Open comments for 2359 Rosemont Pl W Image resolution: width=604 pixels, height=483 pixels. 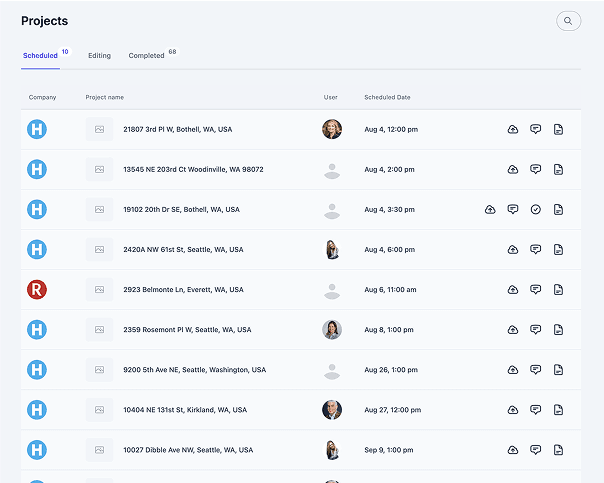click(x=535, y=330)
